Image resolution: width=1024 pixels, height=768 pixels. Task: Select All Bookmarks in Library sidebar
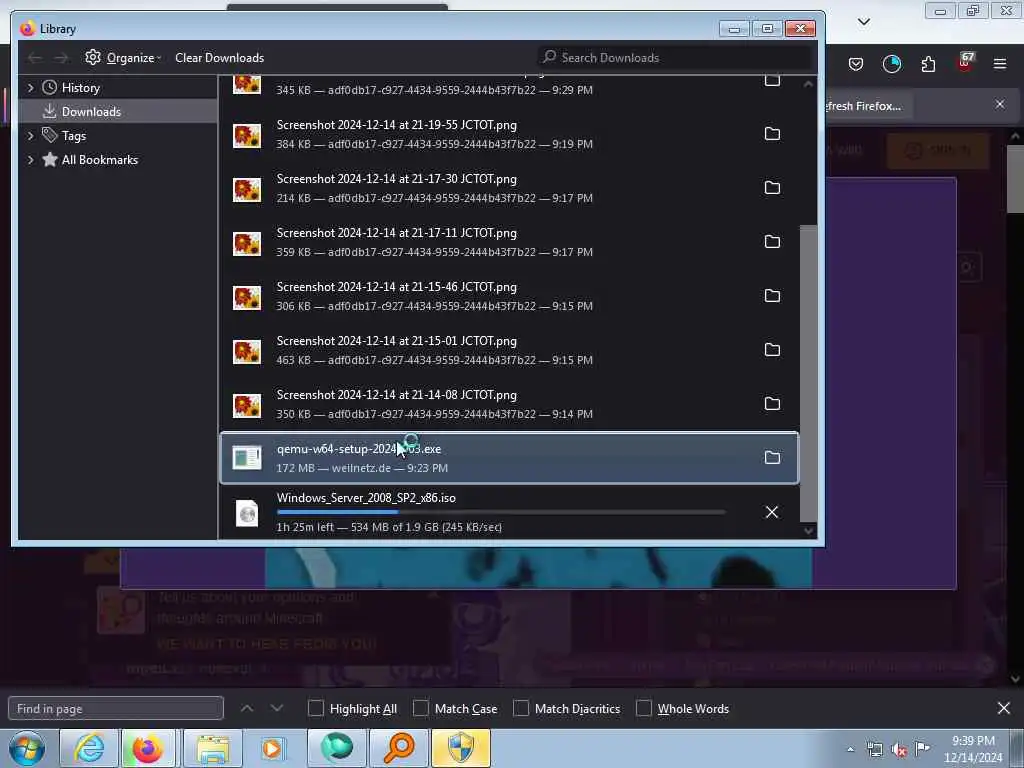pyautogui.click(x=99, y=160)
